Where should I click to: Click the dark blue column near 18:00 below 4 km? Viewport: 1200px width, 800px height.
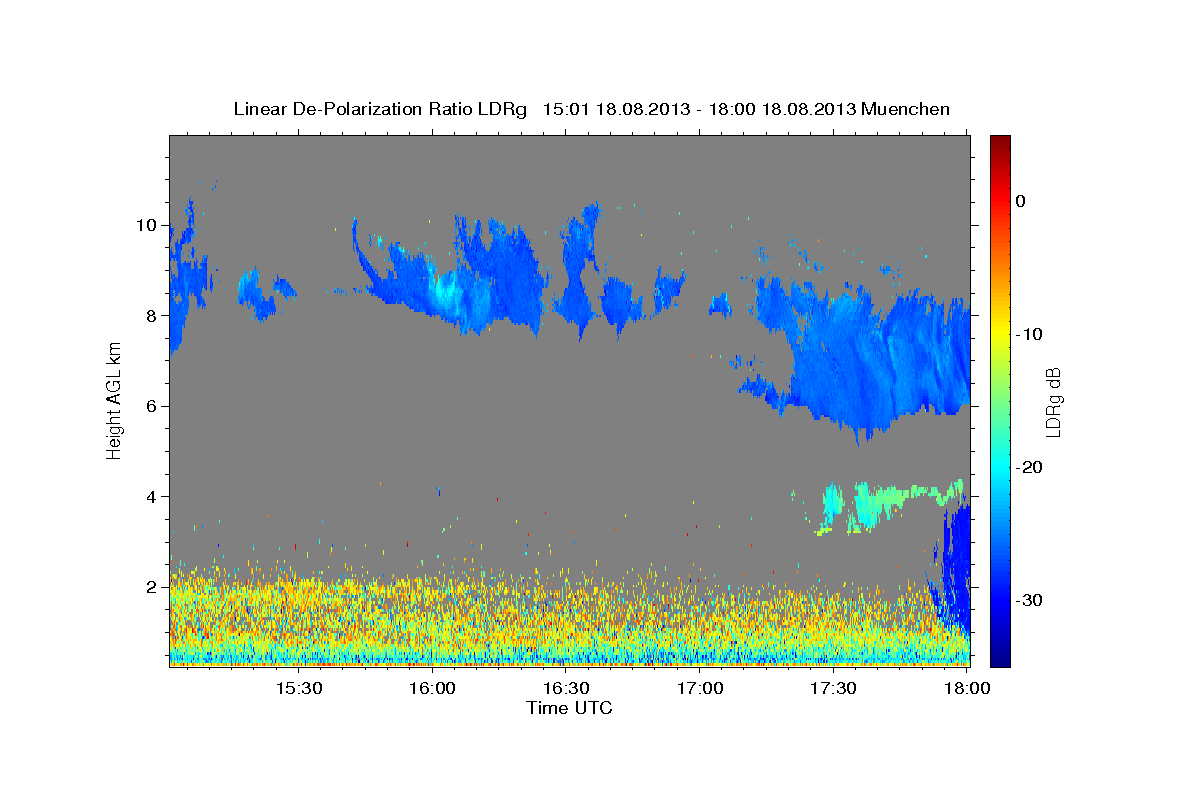click(957, 565)
